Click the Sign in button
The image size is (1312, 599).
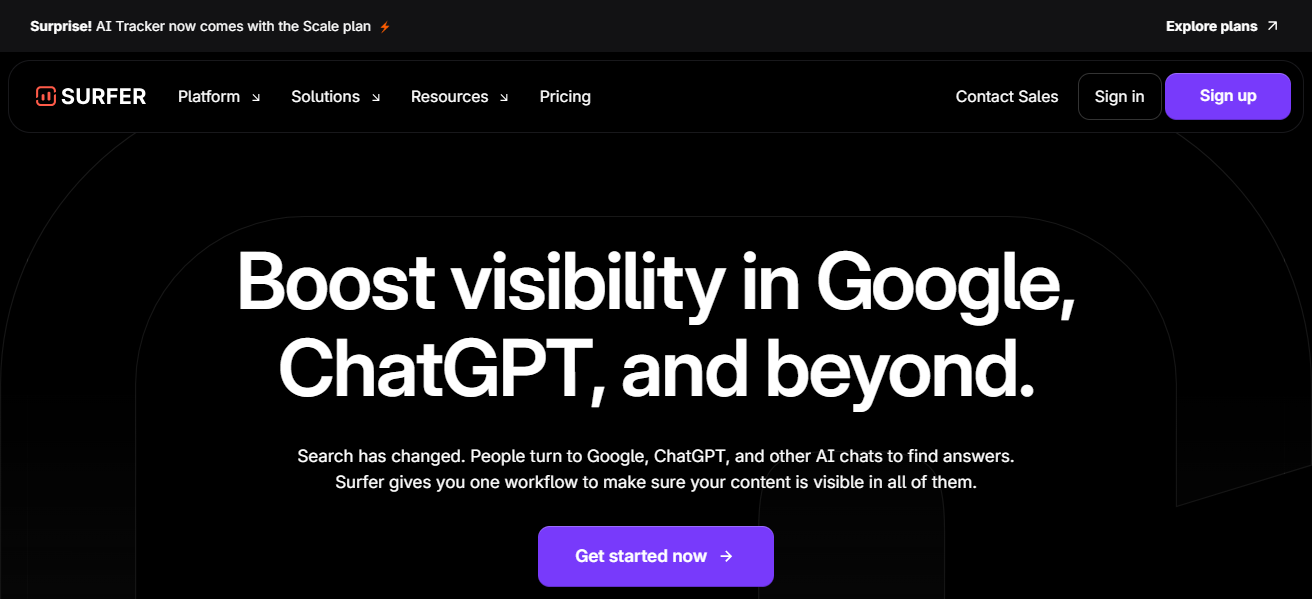tap(1119, 96)
